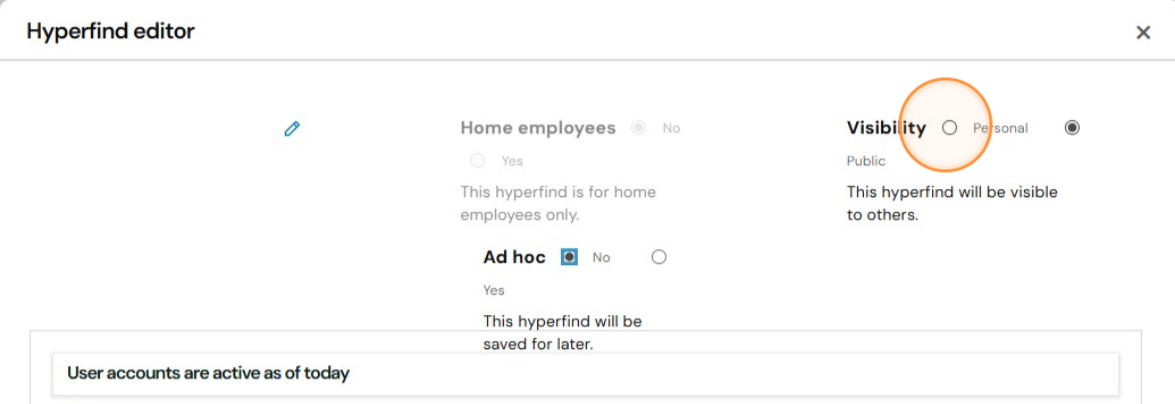
Task: Click the 'visible to others' description text
Action: coord(952,203)
